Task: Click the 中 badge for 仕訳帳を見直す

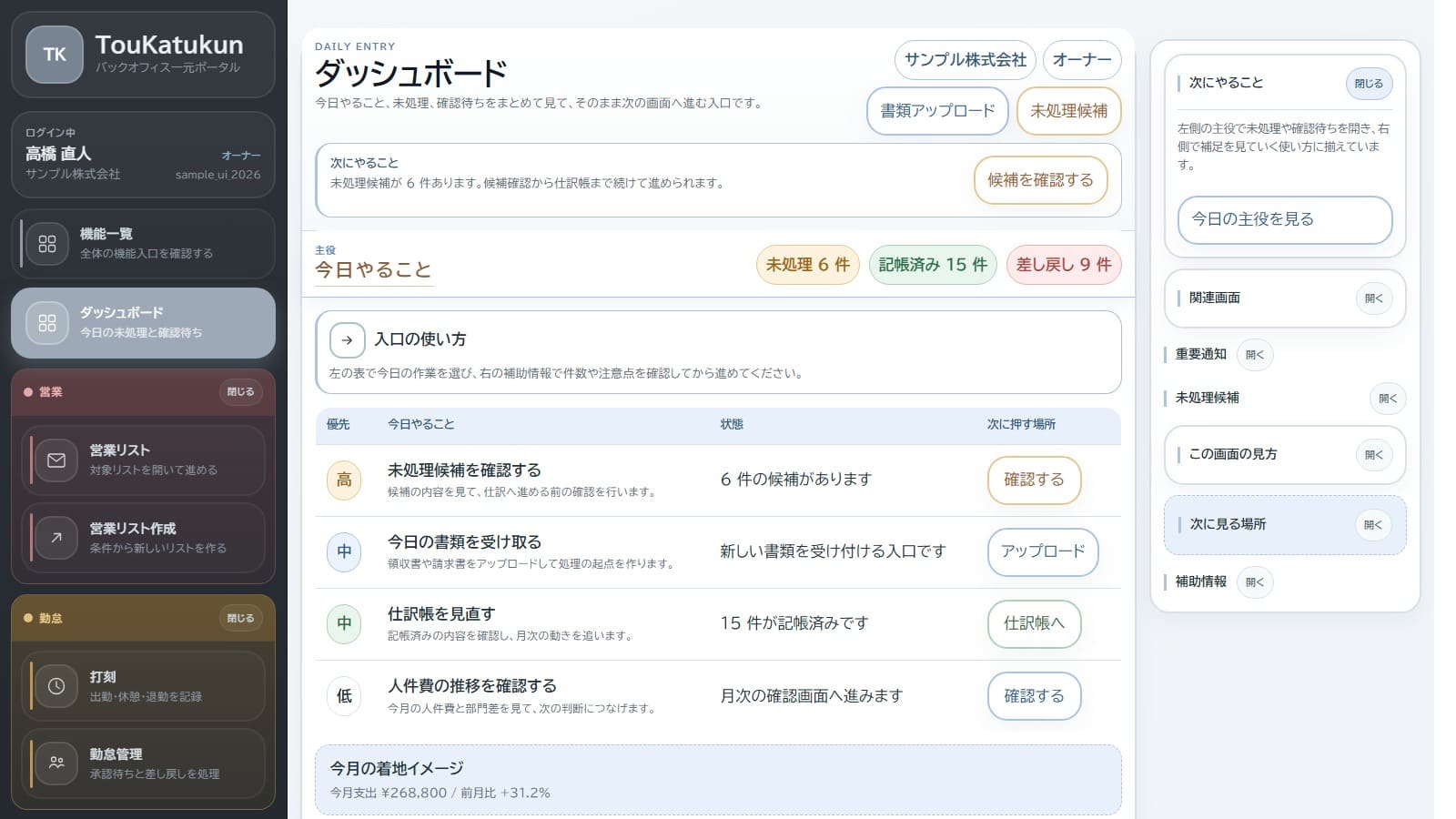Action: (x=344, y=623)
